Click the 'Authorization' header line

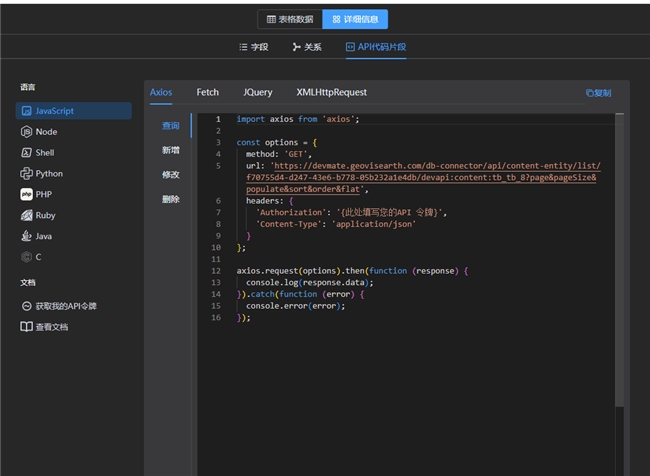coord(351,212)
